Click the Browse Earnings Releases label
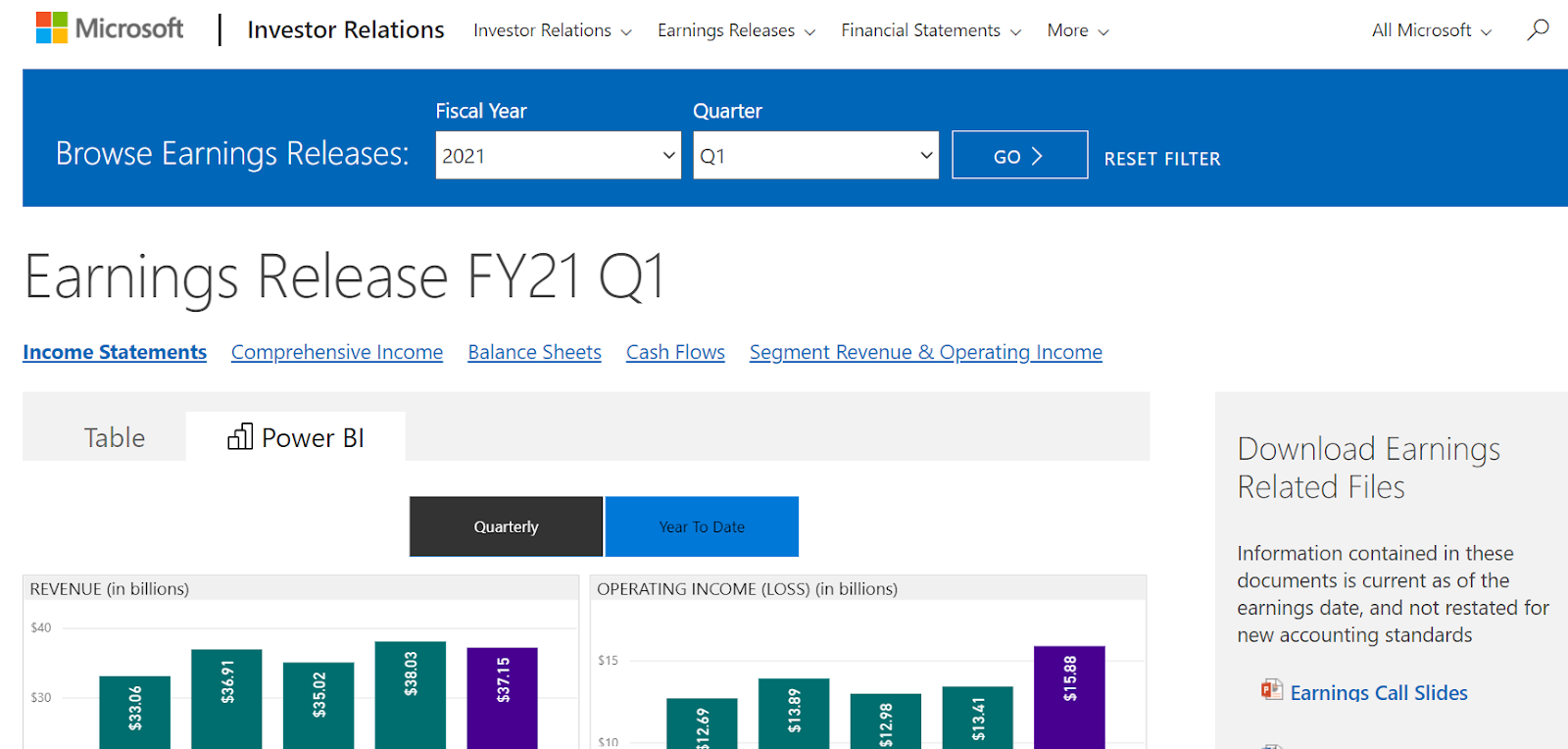This screenshot has height=749, width=1568. [232, 154]
